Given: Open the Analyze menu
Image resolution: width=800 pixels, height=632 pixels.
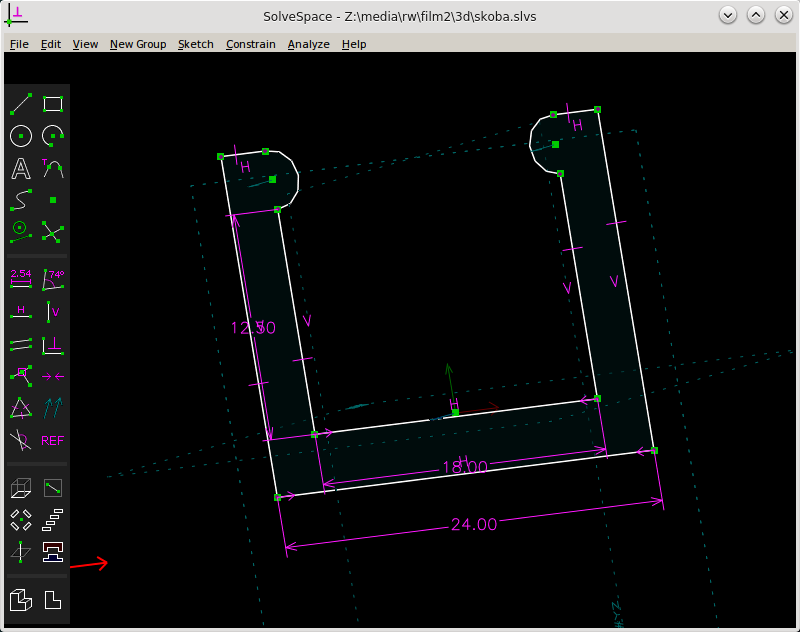Looking at the screenshot, I should click(x=308, y=44).
